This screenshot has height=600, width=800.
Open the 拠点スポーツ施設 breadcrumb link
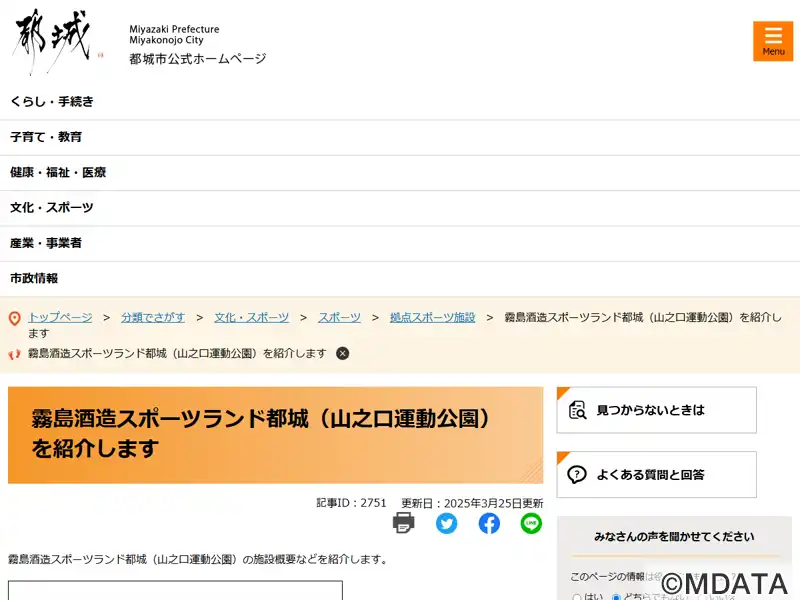click(x=433, y=317)
